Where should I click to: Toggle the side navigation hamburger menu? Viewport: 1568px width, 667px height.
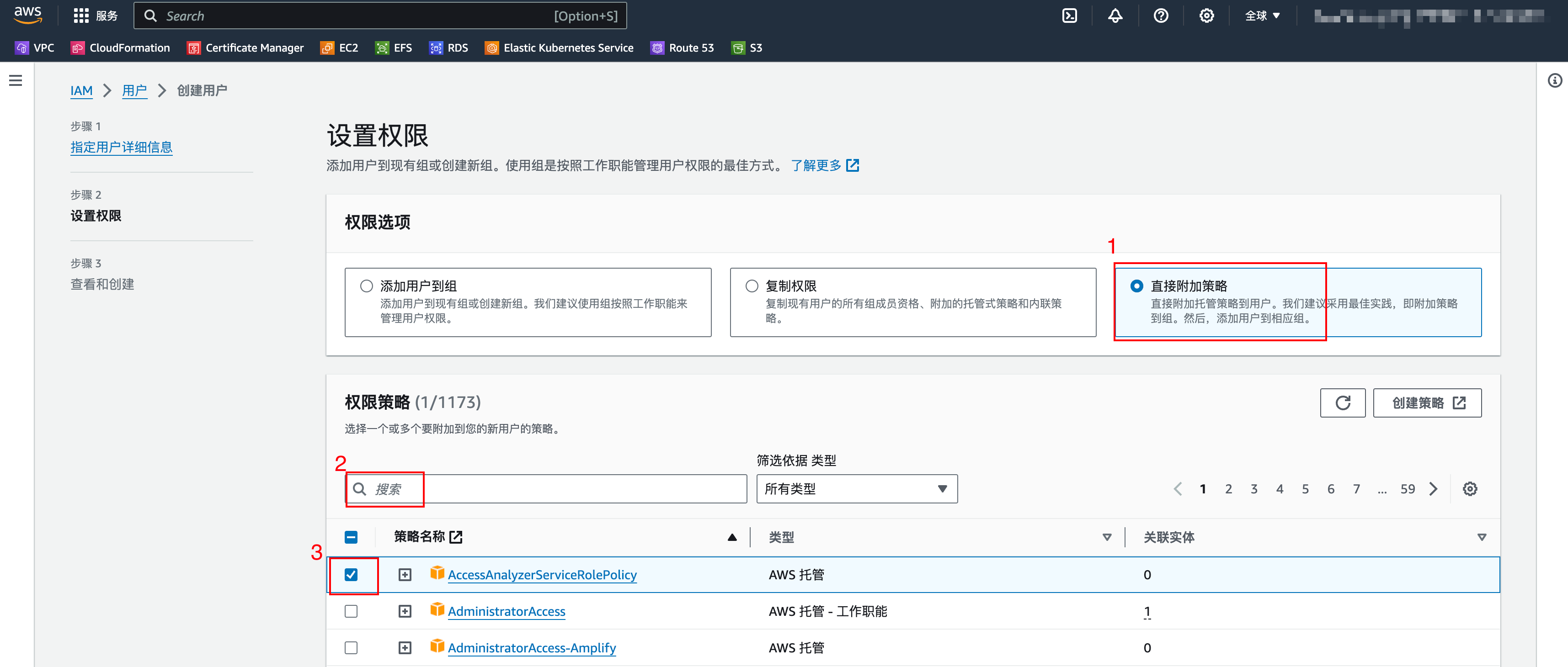pos(16,80)
